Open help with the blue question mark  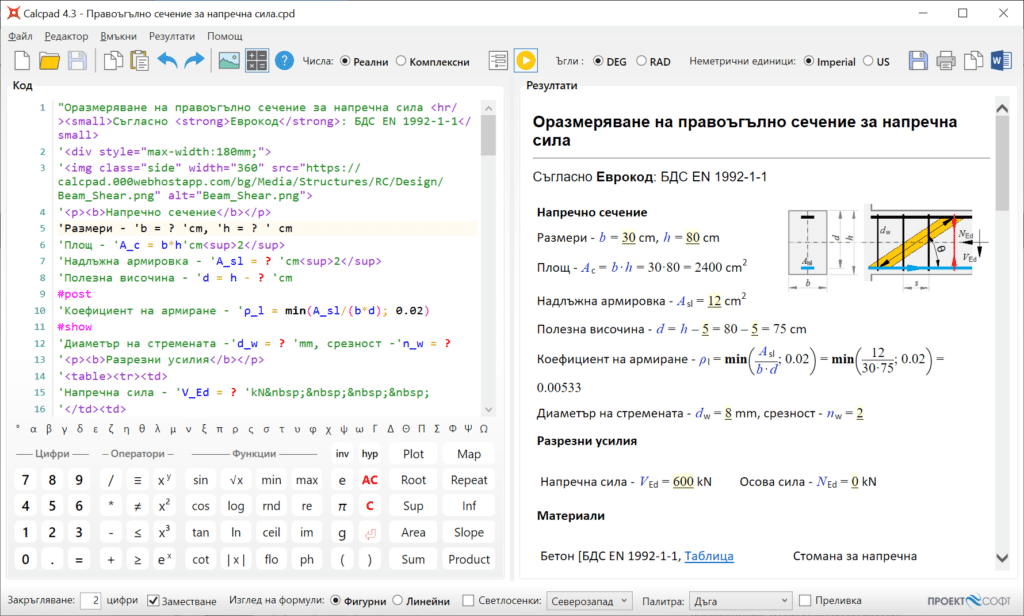point(284,61)
